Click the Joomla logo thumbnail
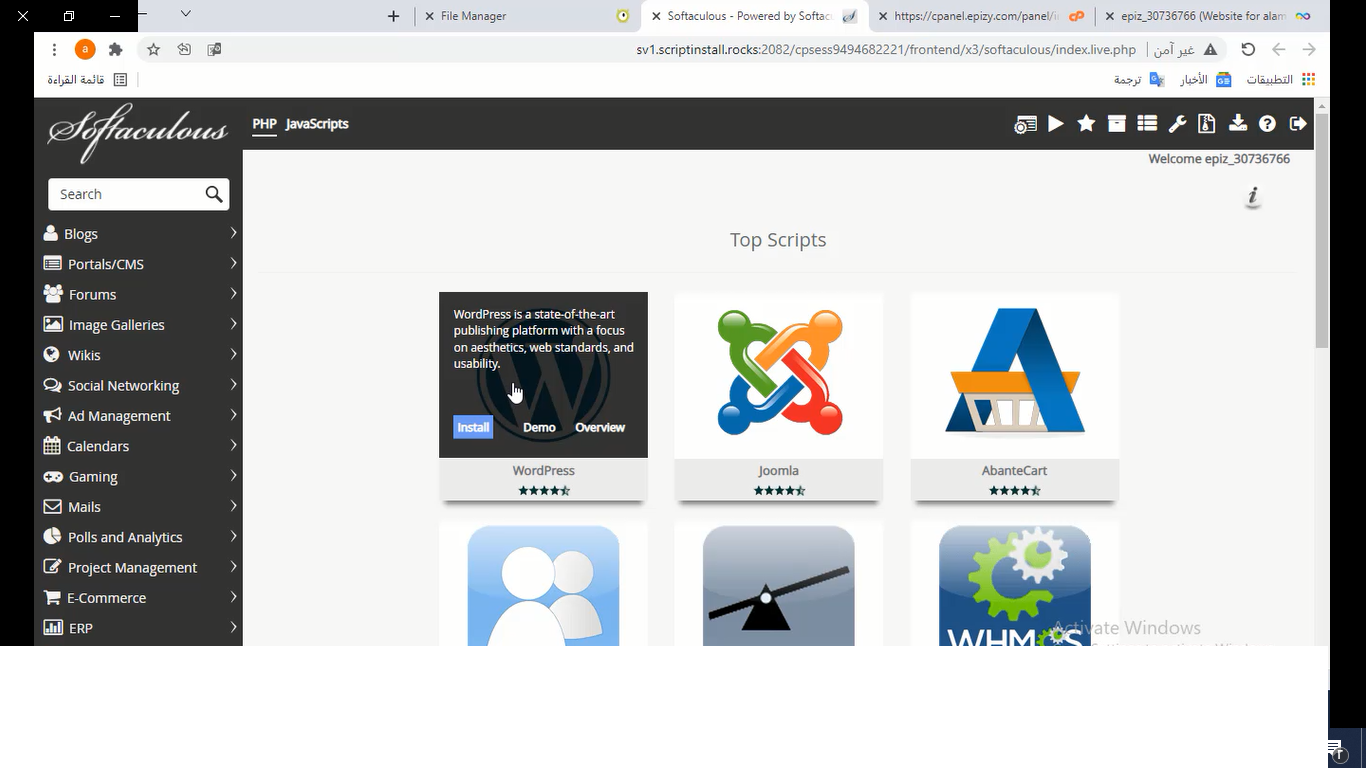Screen dimensions: 1366x768 point(779,372)
